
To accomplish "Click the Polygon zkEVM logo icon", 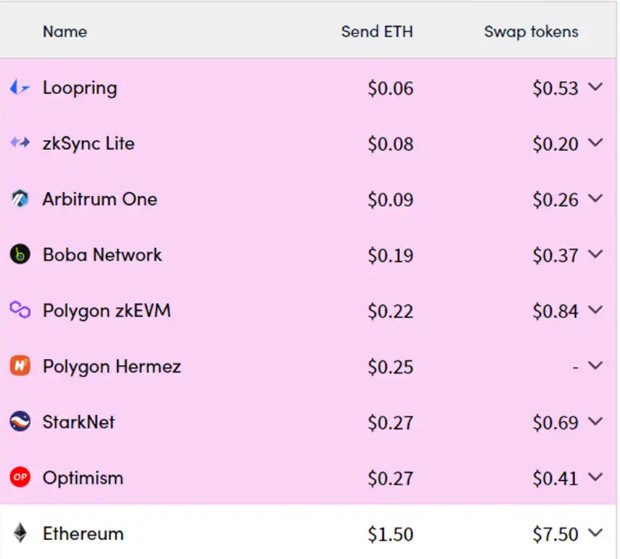I will (20, 310).
